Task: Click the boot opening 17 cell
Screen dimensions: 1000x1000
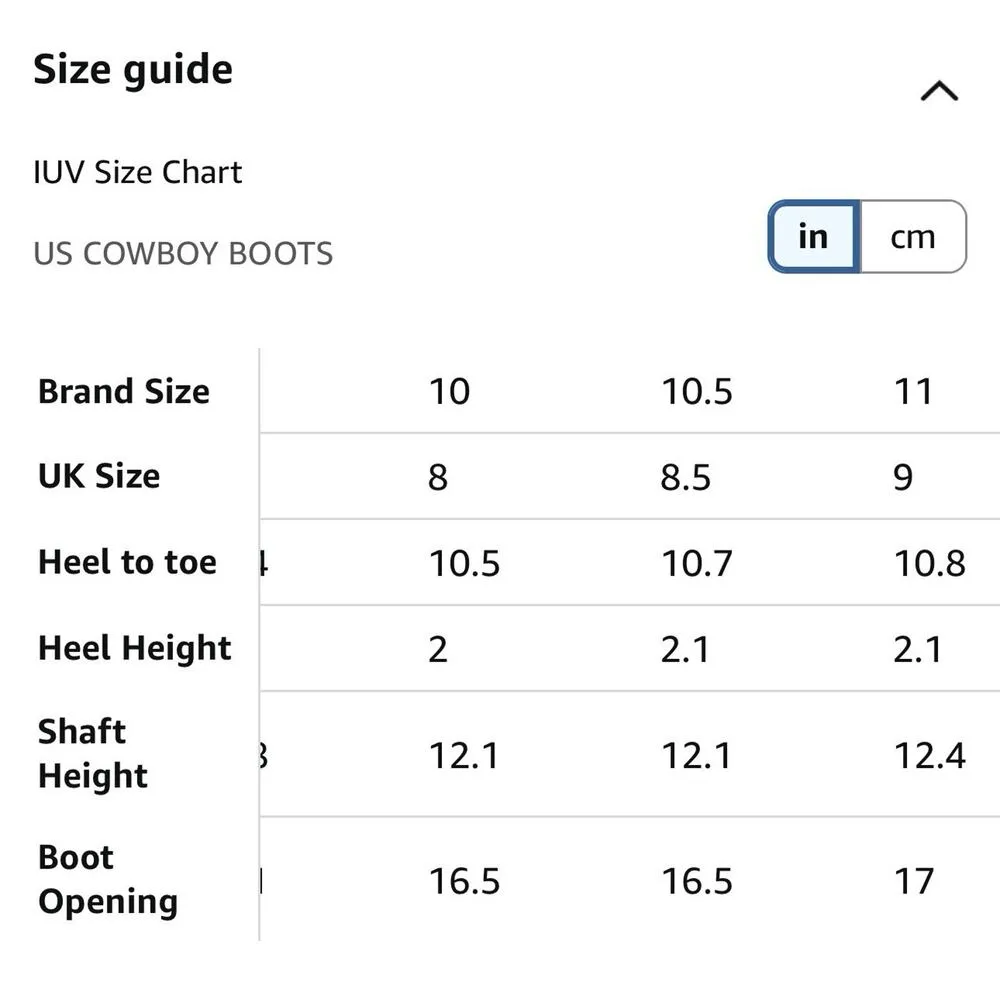Action: (x=914, y=881)
